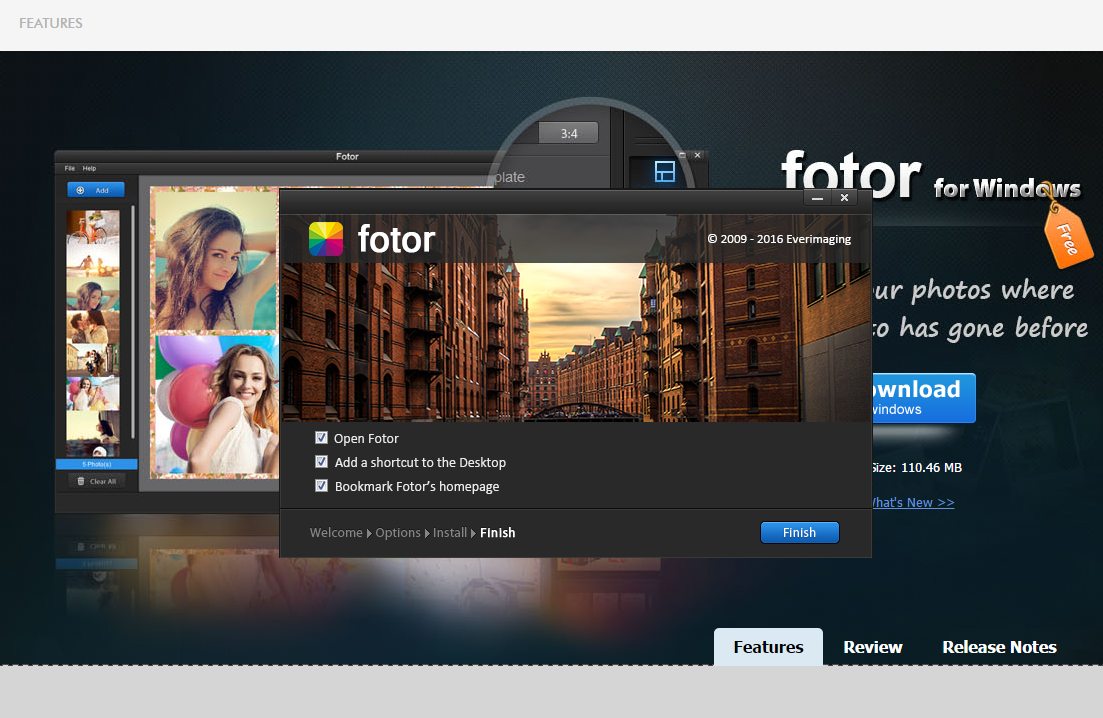Click Add button in background Fotor window
The width and height of the screenshot is (1103, 718).
pyautogui.click(x=96, y=190)
